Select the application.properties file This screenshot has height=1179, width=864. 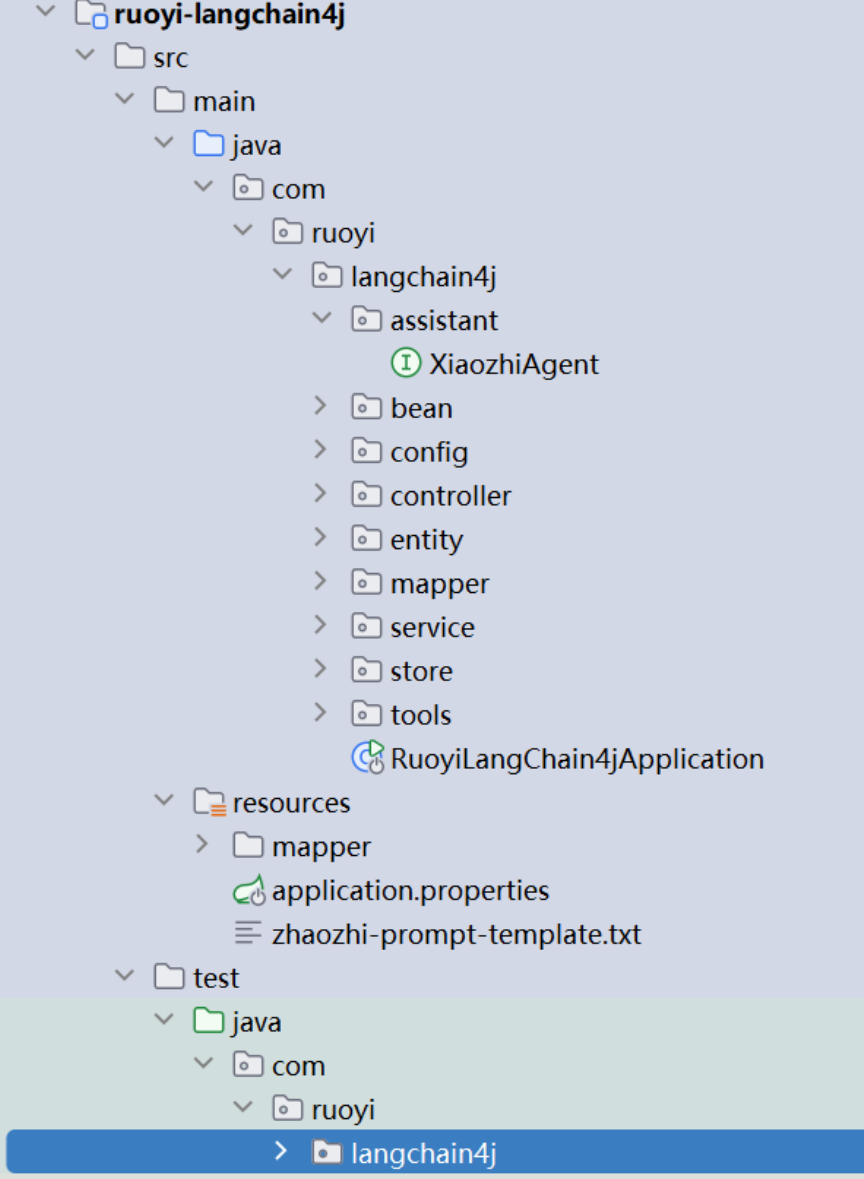pos(410,890)
